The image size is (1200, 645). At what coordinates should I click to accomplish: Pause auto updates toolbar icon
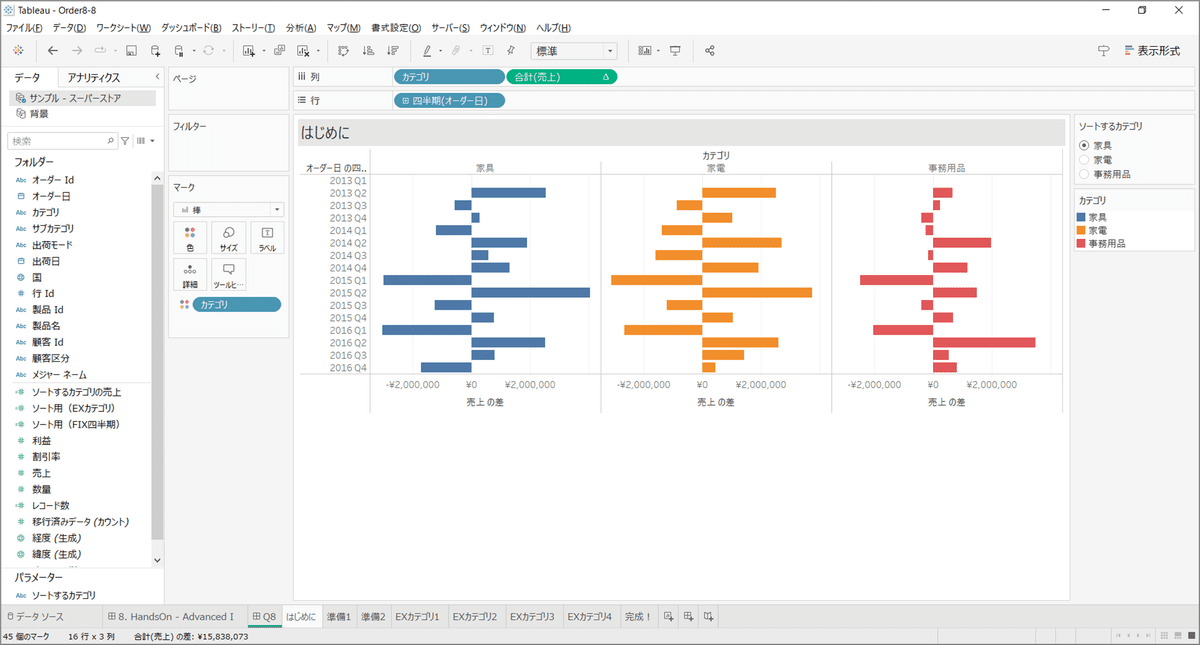[x=179, y=50]
